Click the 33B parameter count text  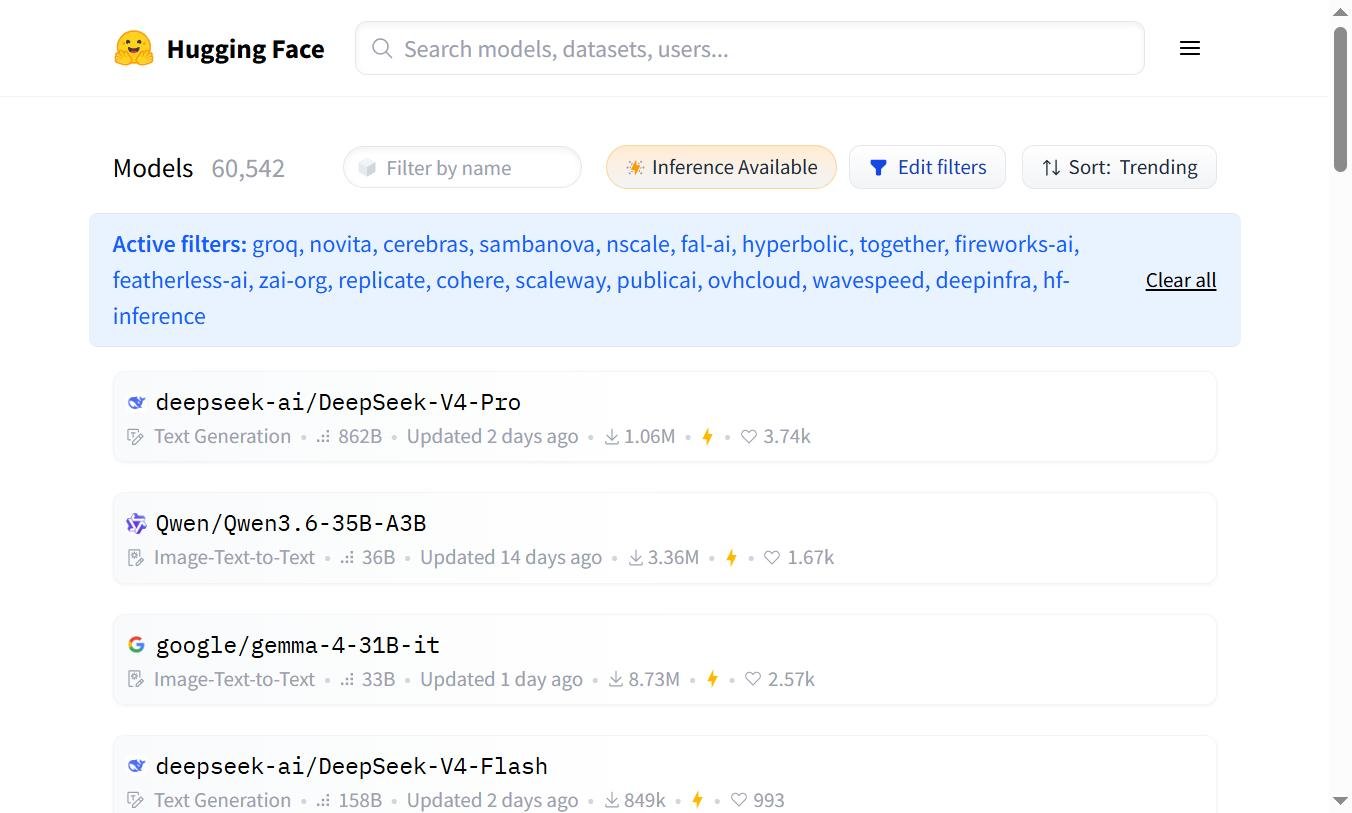(379, 679)
